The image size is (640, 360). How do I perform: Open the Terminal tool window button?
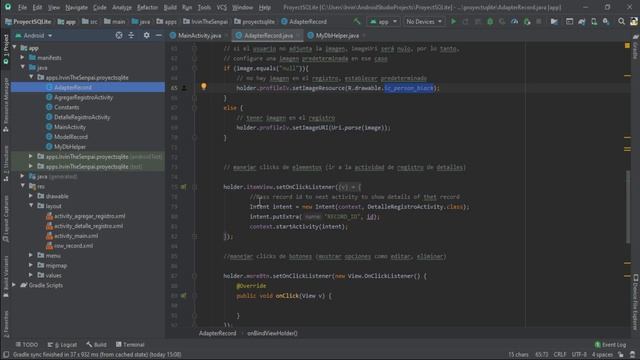point(130,344)
